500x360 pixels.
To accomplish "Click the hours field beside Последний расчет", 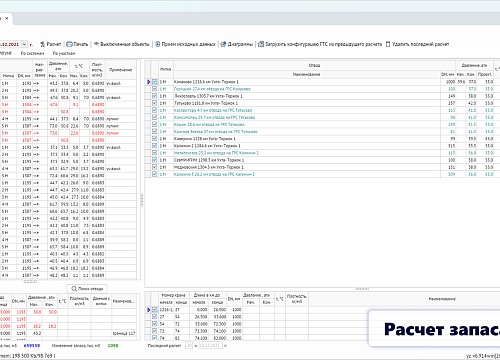I will pyautogui.click(x=189, y=346).
